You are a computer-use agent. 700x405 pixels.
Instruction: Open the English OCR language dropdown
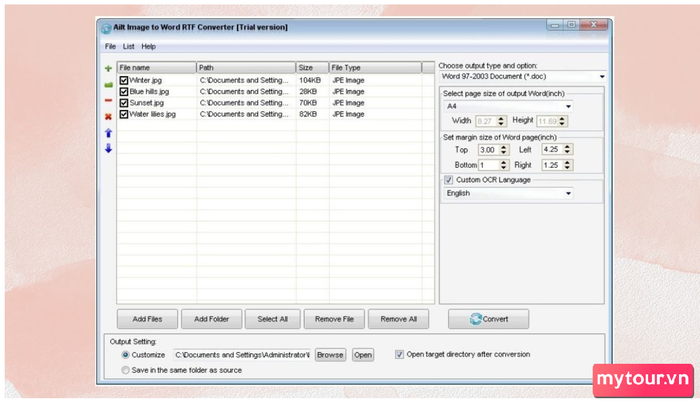[568, 193]
